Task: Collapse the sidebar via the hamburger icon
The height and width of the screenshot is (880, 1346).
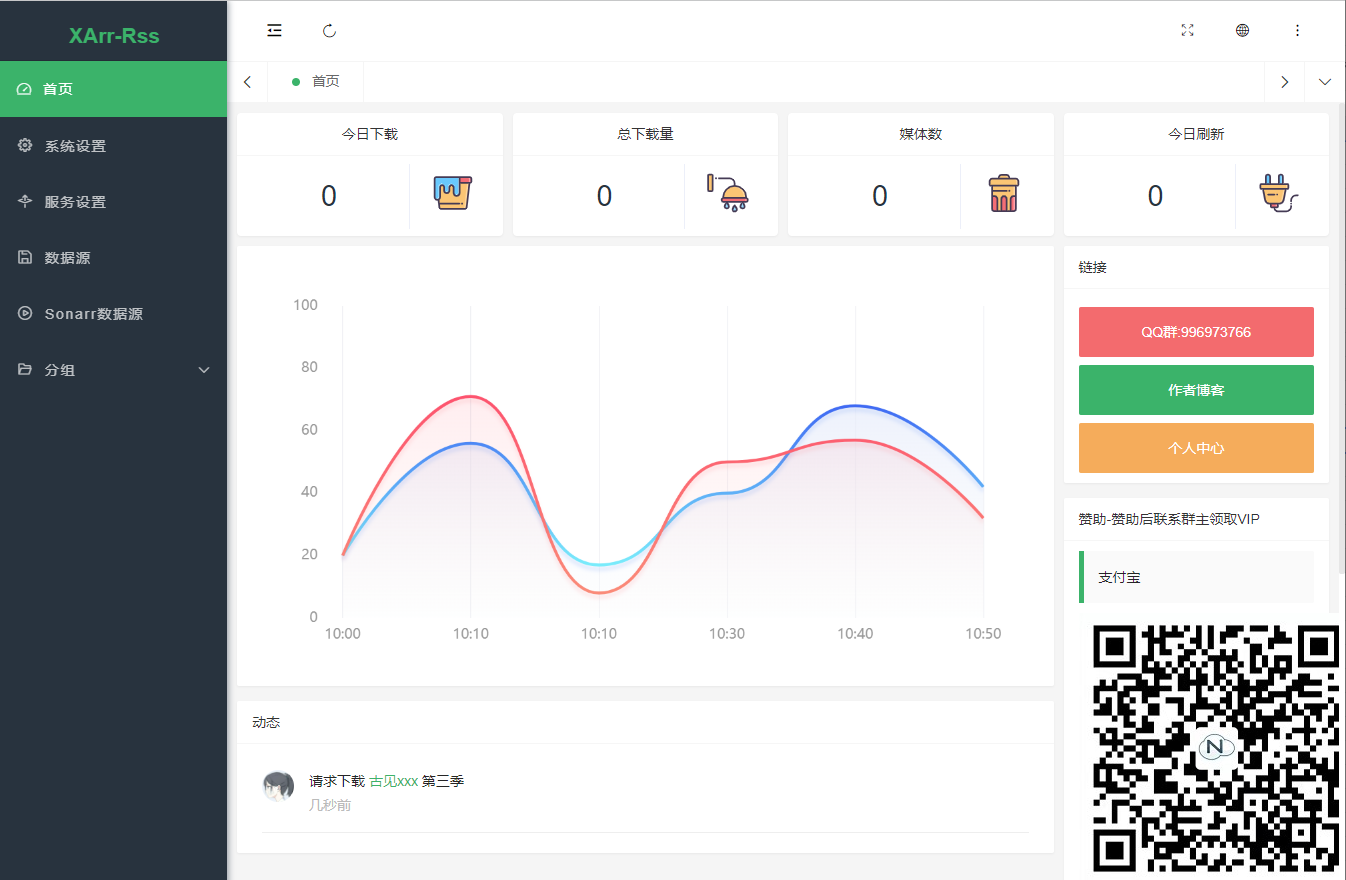Action: (274, 30)
